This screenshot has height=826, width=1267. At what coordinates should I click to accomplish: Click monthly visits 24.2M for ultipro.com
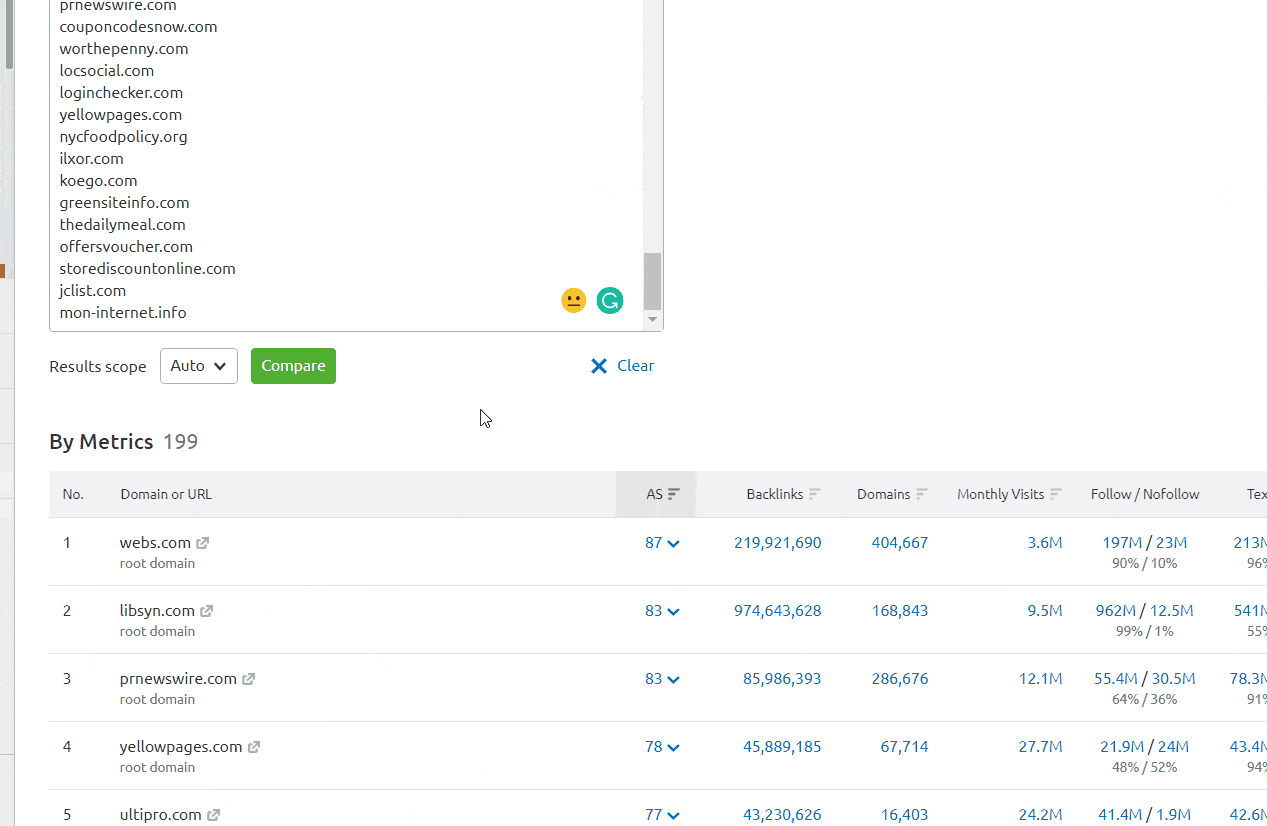(x=1041, y=815)
